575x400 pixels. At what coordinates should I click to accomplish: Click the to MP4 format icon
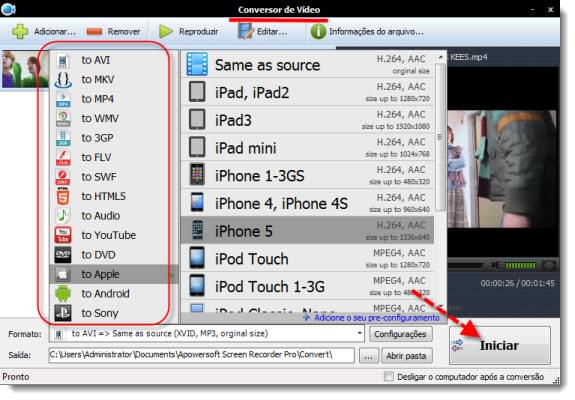[x=63, y=99]
